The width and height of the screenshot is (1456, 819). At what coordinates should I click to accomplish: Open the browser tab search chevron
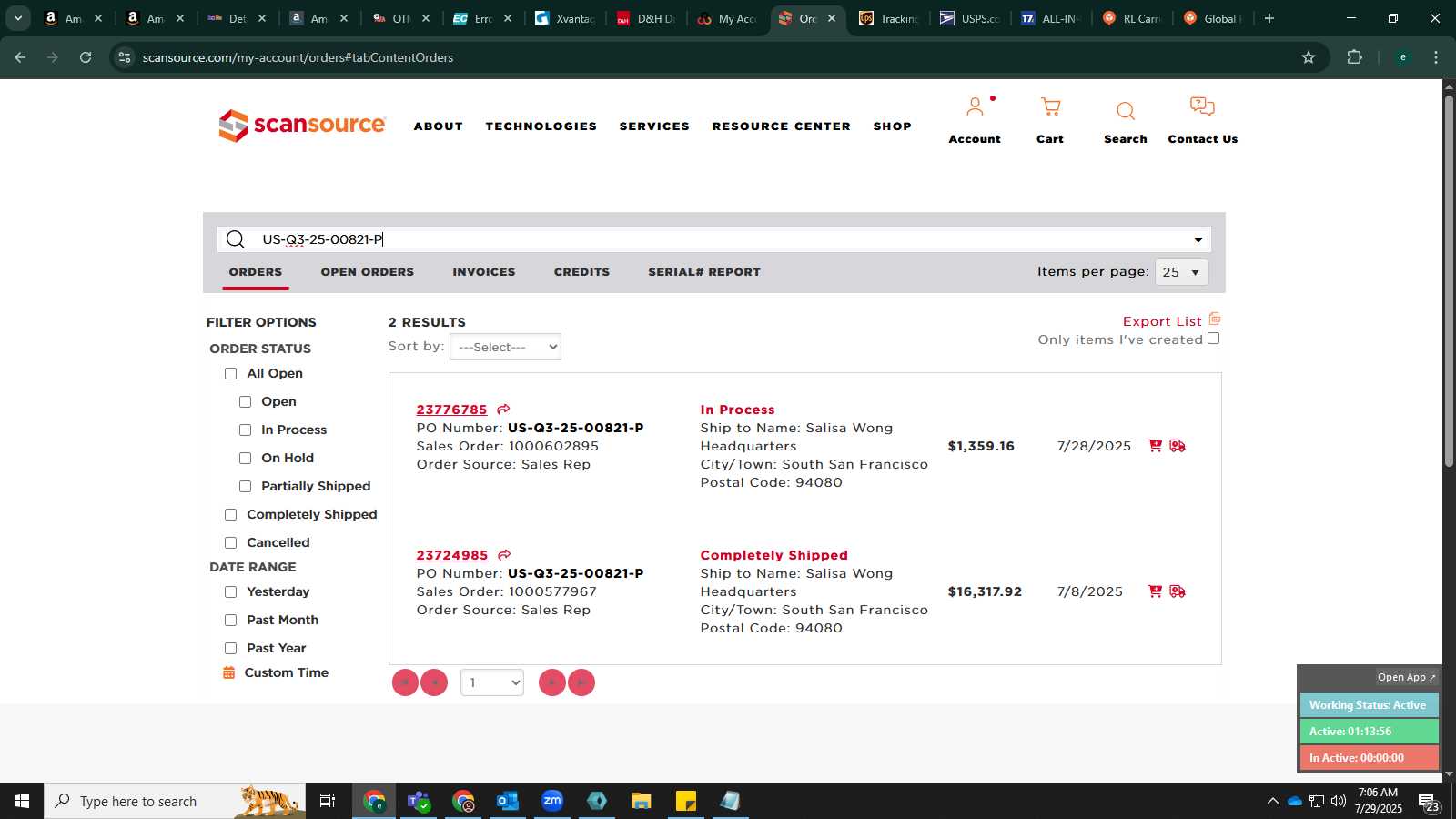tap(17, 18)
